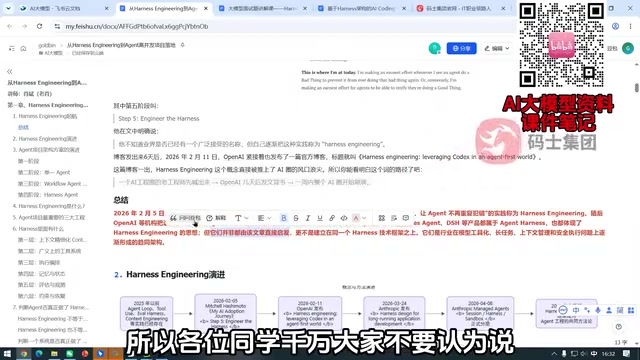This screenshot has height=360, width=640.
Task: Click the green collaborator avatar
Action: (434, 48)
